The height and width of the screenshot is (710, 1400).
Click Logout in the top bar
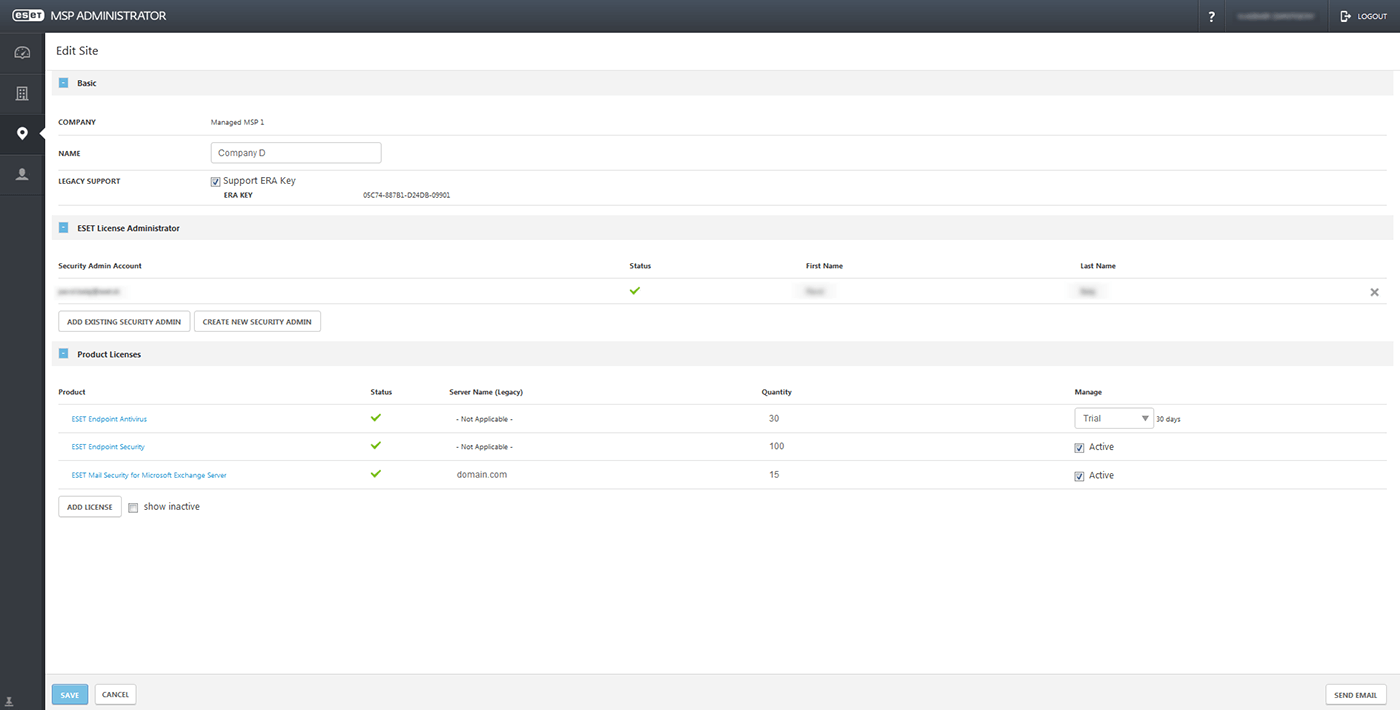tap(1364, 17)
